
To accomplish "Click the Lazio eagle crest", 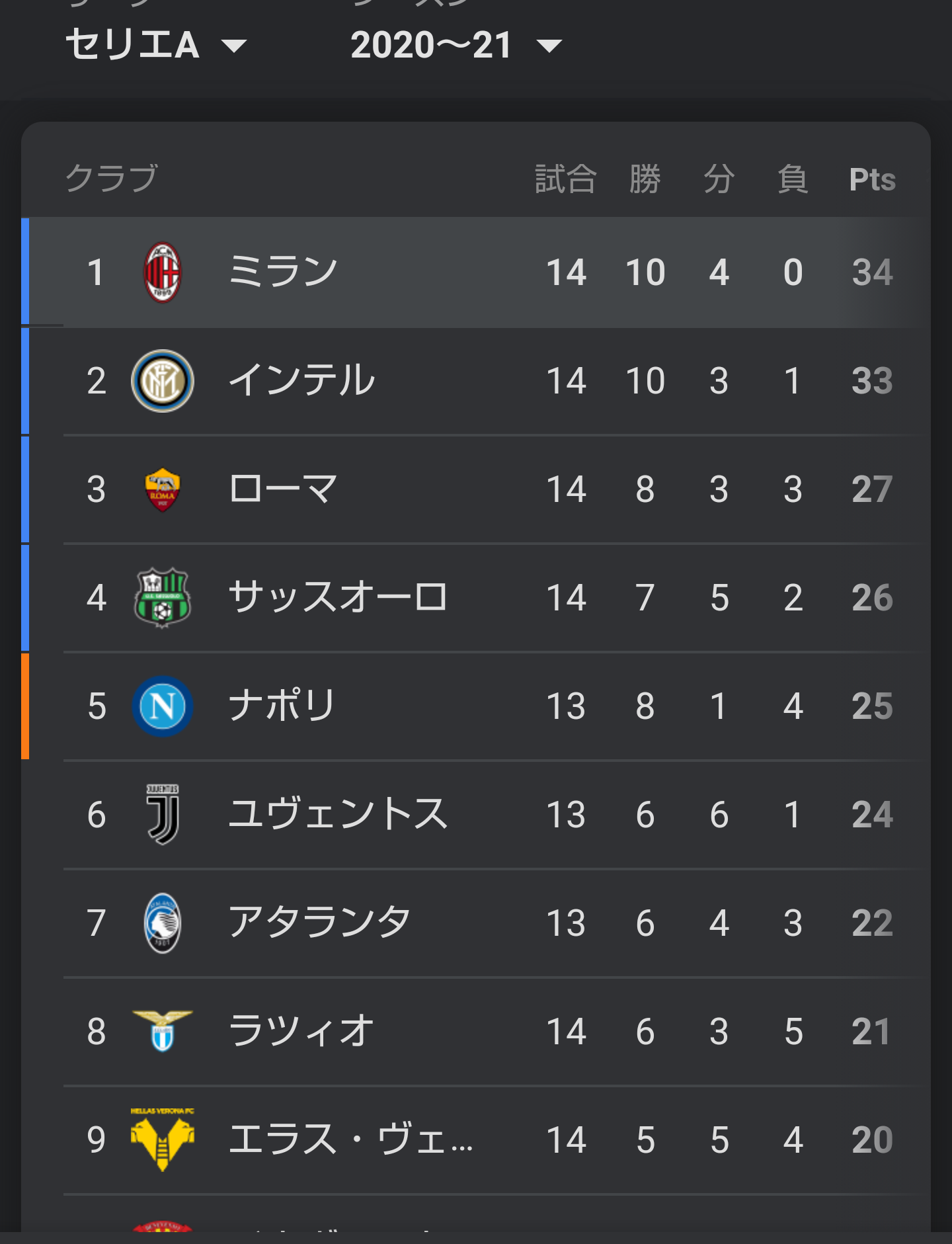I will coord(163,1030).
